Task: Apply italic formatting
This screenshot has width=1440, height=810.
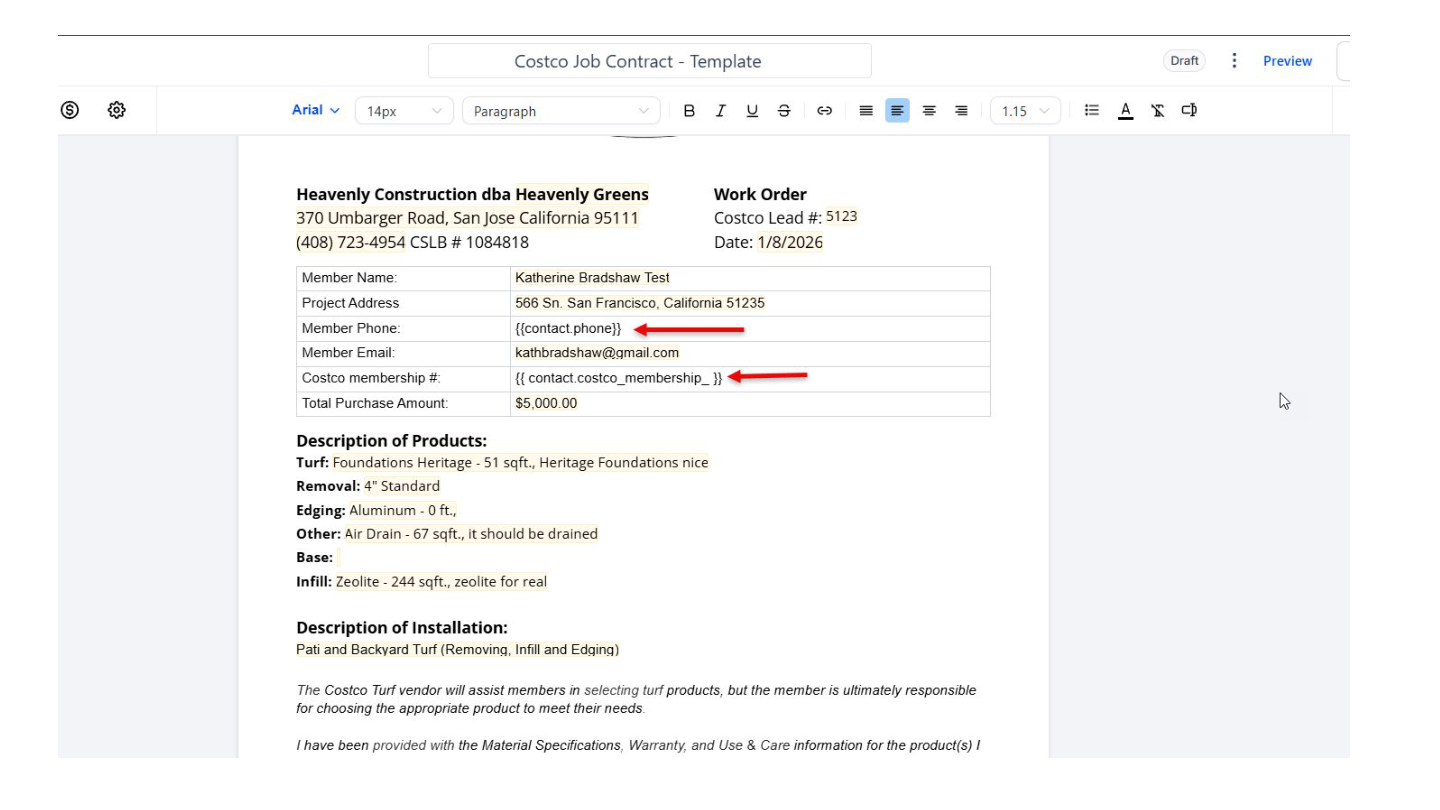Action: (720, 111)
